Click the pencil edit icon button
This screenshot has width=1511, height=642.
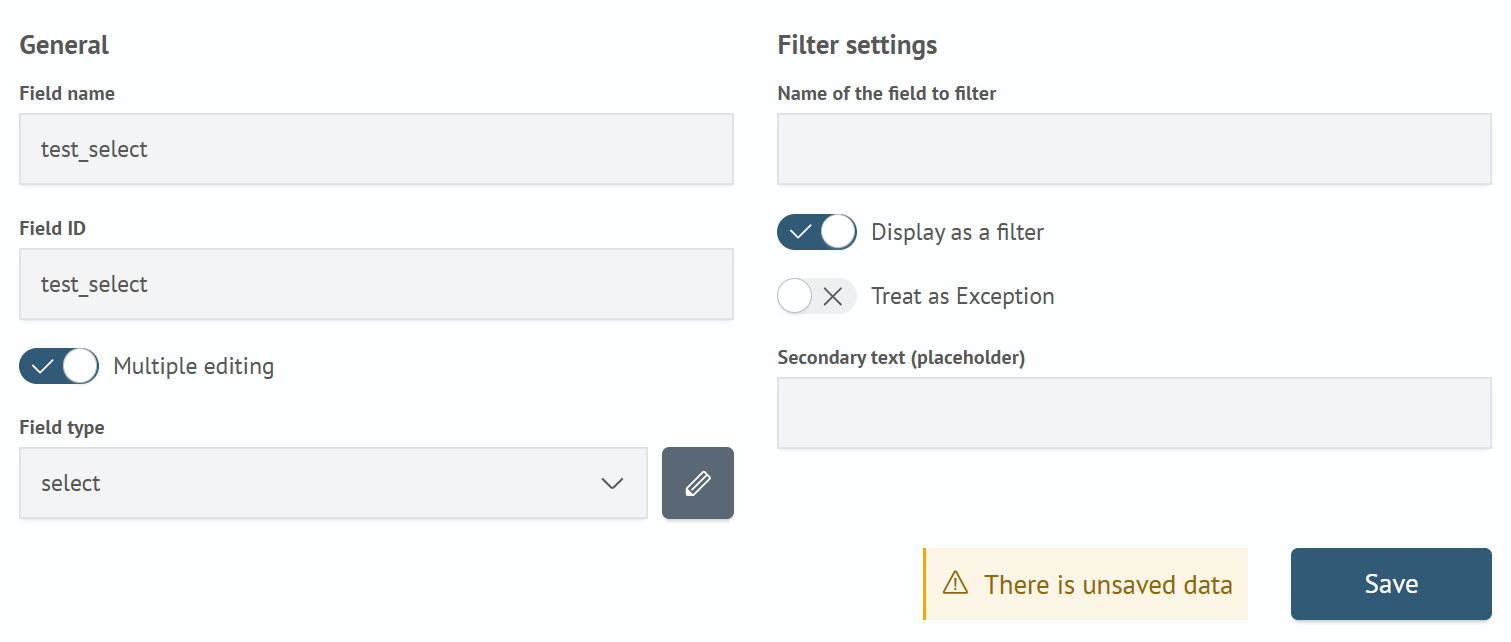click(x=698, y=483)
